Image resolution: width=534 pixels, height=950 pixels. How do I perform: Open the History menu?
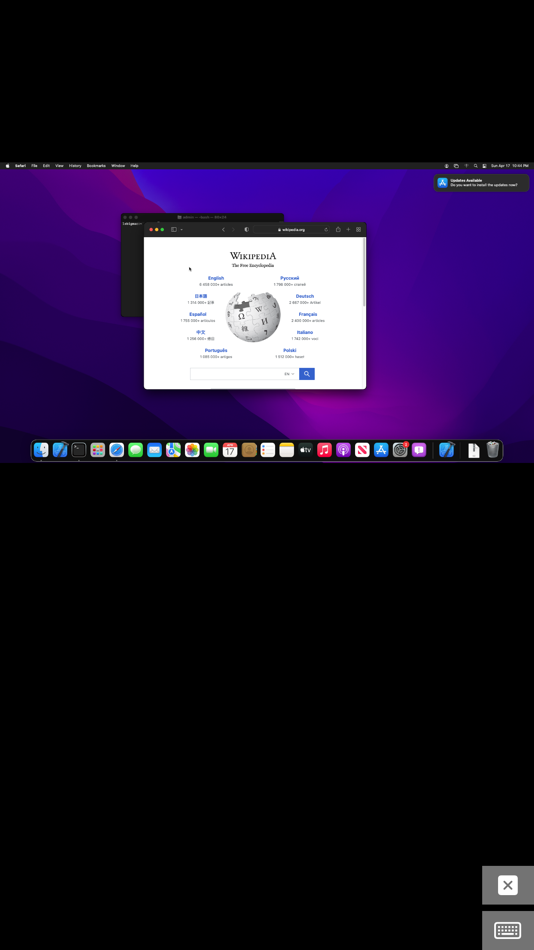(75, 165)
